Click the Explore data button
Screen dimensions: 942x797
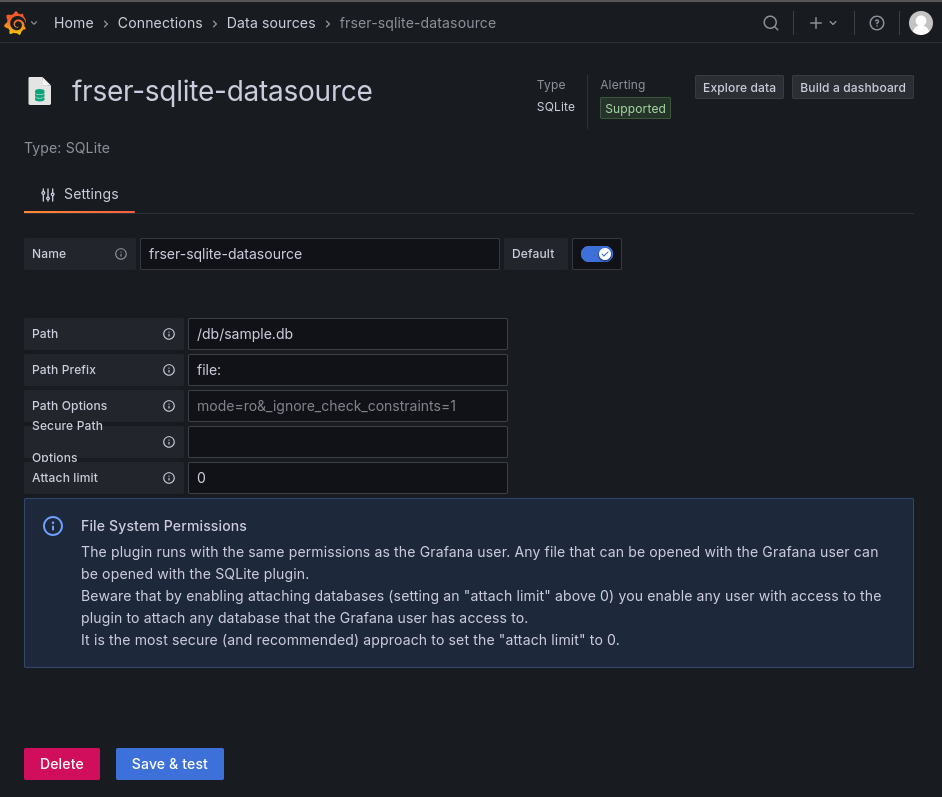click(738, 87)
